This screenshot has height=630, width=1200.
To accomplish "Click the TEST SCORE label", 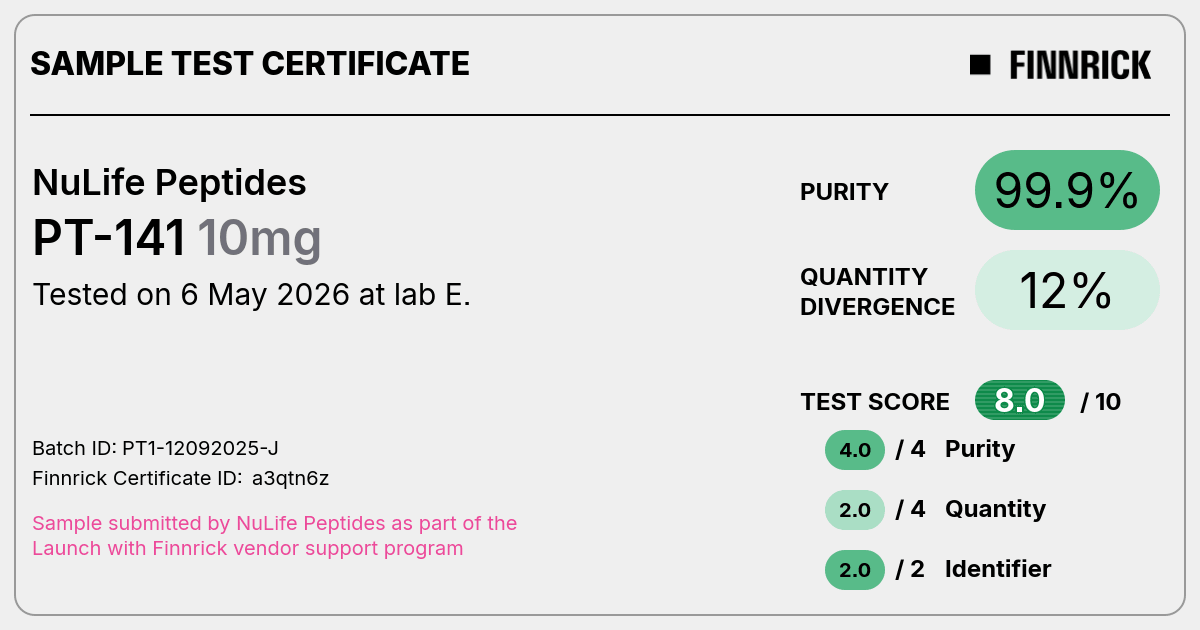I will 875,402.
